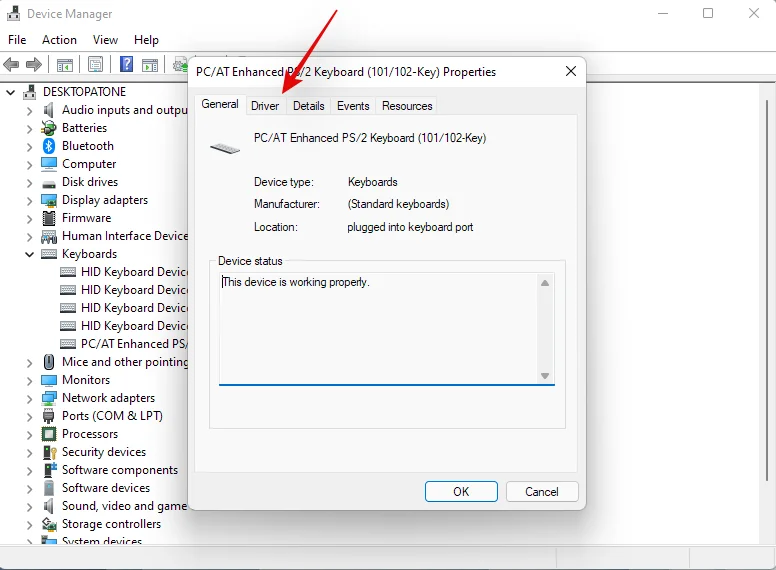Click the action pane toolbar icon
The width and height of the screenshot is (776, 570).
[150, 64]
